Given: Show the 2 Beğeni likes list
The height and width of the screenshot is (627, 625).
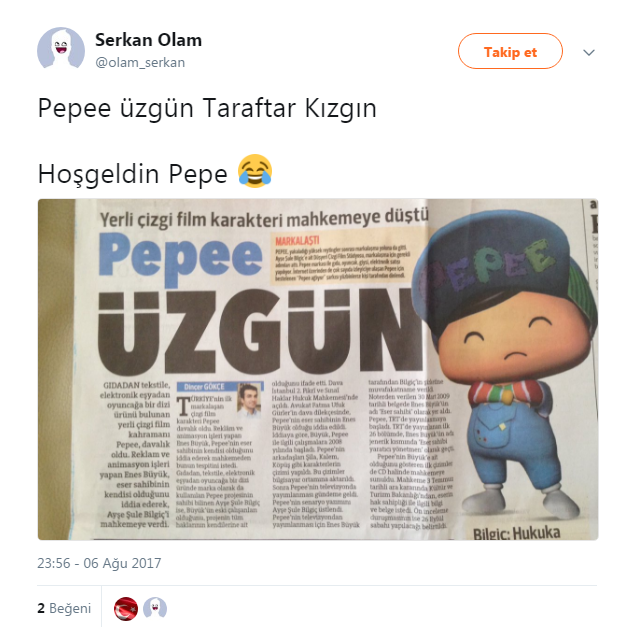Looking at the screenshot, I should pos(64,608).
